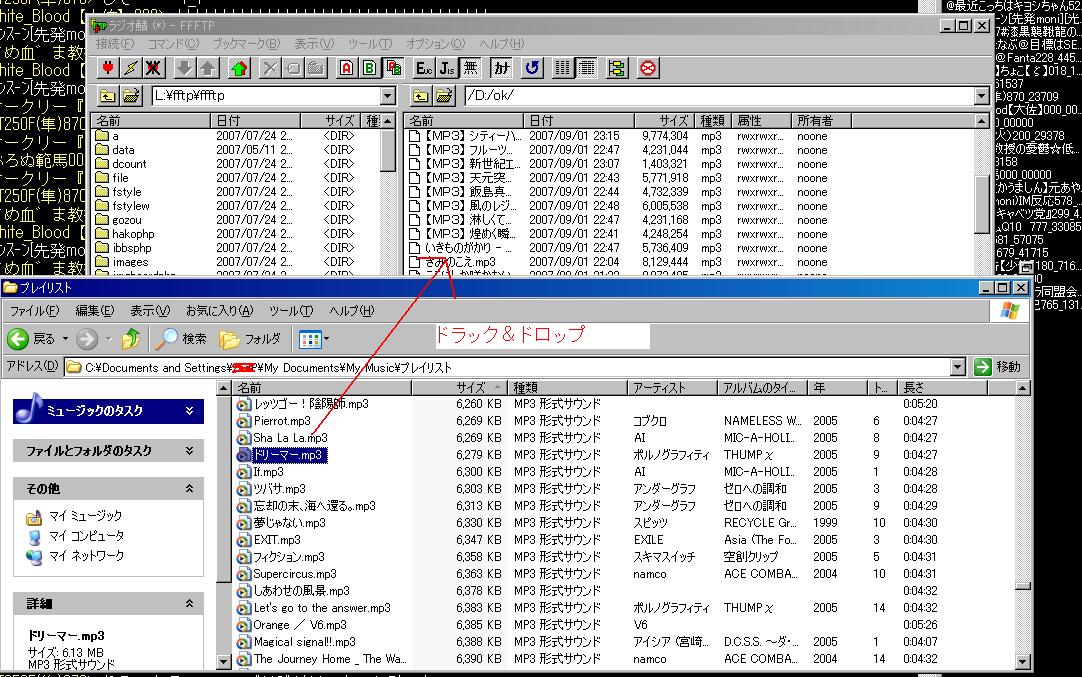Collapse the ミュージックのタスク panel
The height and width of the screenshot is (677, 1082).
190,411
